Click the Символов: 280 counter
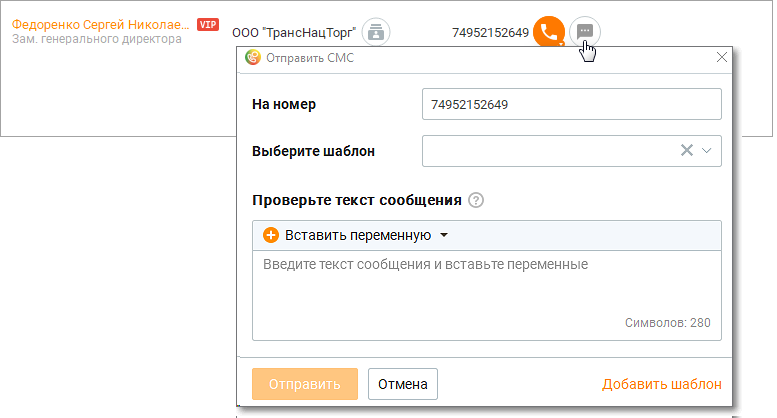Viewport: 777px width, 418px height. 667,323
